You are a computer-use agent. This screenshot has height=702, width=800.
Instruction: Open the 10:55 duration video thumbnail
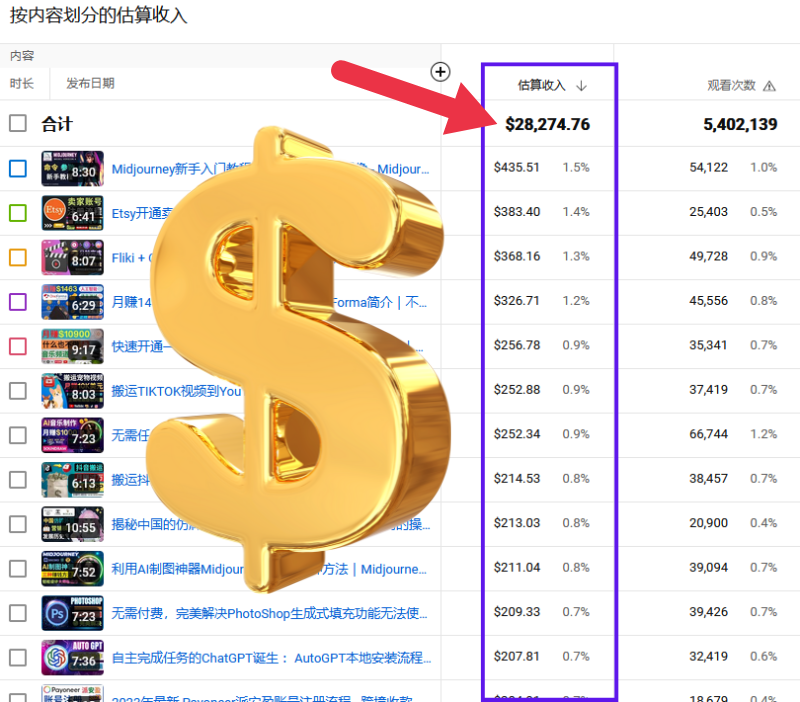(x=72, y=523)
